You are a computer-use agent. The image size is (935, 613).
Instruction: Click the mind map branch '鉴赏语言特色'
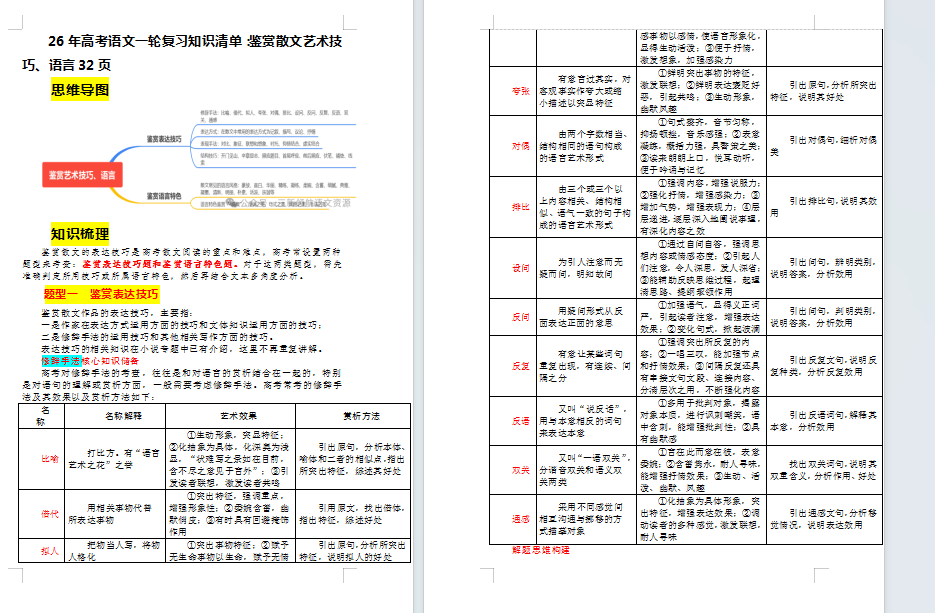pyautogui.click(x=164, y=196)
